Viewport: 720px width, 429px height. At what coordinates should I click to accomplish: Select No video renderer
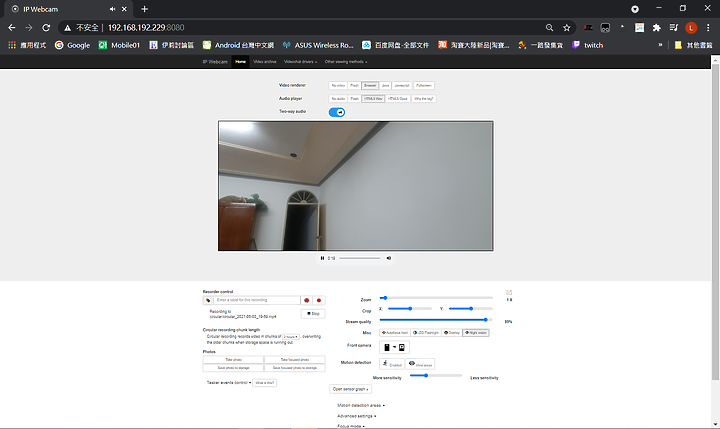(338, 85)
